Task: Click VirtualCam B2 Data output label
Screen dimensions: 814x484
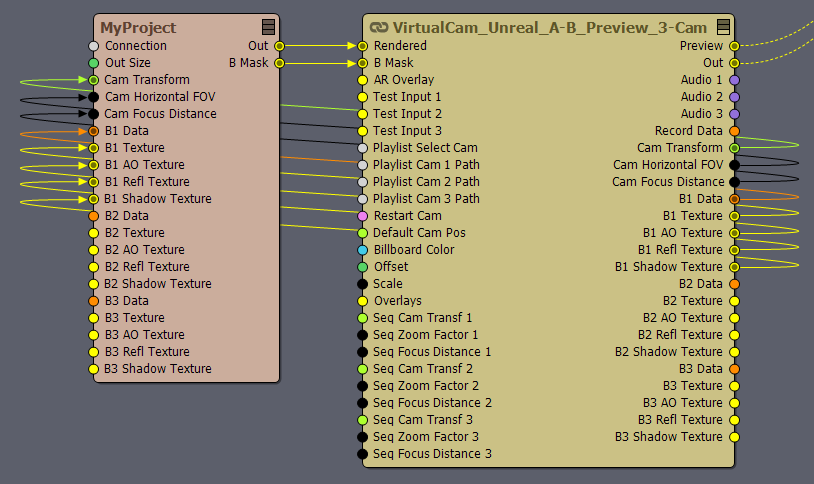Action: click(701, 284)
